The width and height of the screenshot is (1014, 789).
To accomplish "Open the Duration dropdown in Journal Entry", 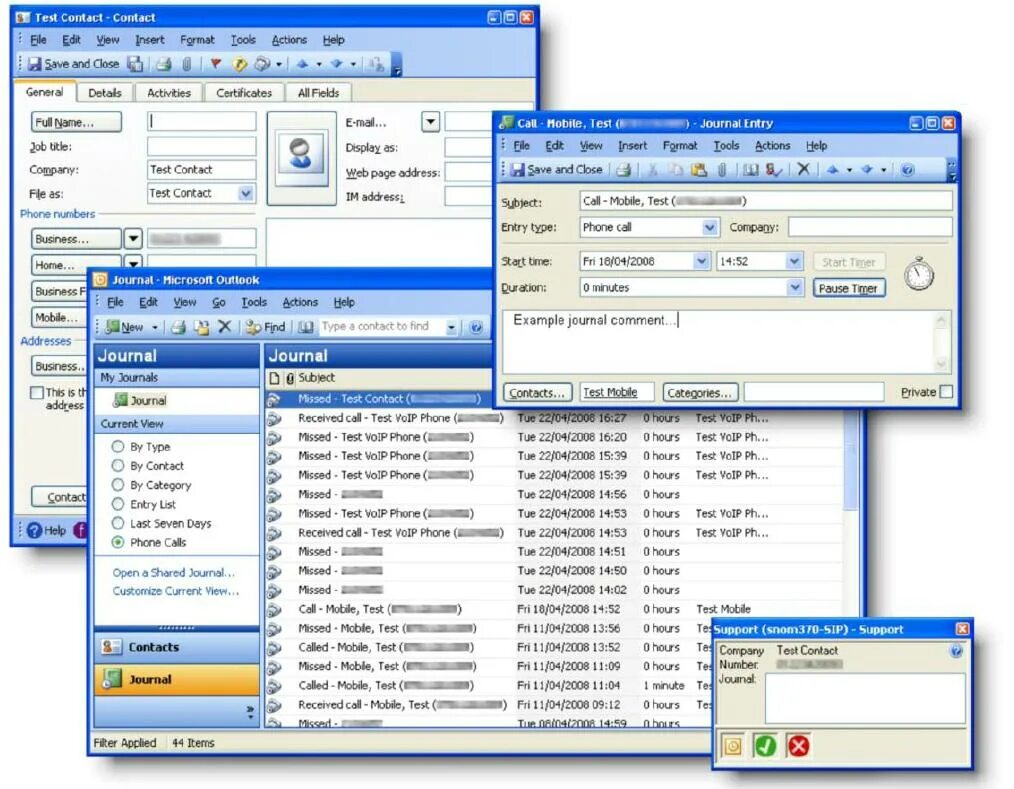I will click(x=794, y=287).
